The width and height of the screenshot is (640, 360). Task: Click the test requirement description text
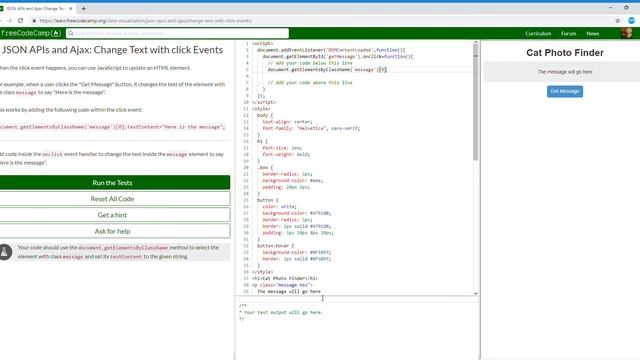click(x=118, y=252)
